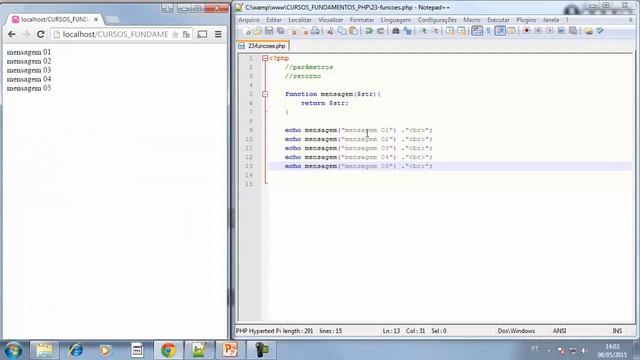Viewport: 640px width, 360px height.
Task: Toggle synchronize horizontal scrolling icon
Action: (462, 31)
